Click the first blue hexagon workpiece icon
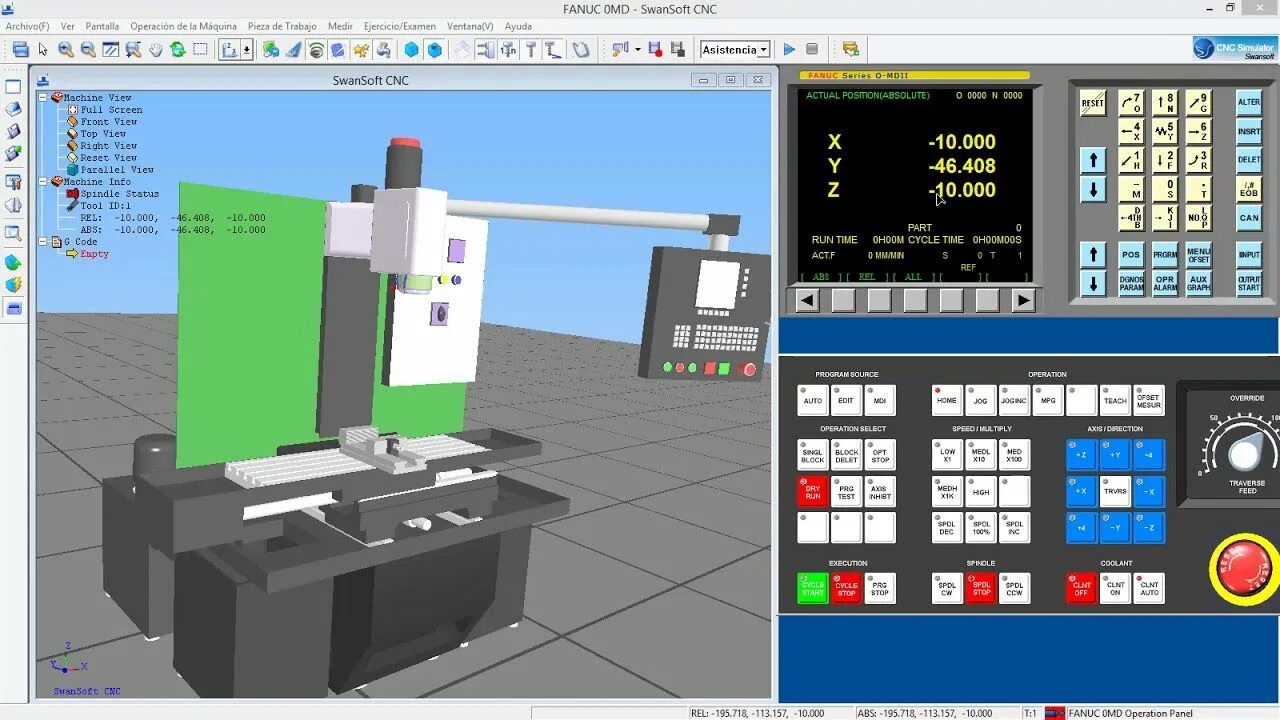 point(411,49)
